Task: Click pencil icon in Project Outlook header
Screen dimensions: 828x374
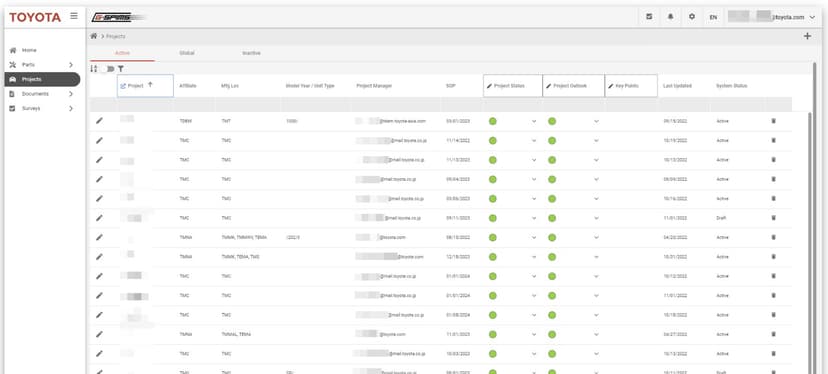Action: [549, 86]
